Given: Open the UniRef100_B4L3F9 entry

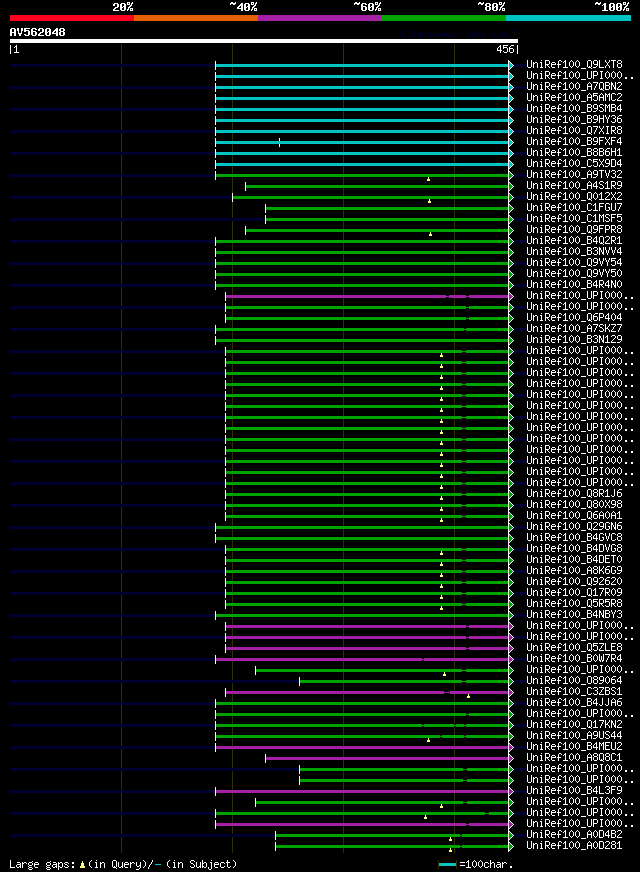Looking at the screenshot, I should [574, 791].
